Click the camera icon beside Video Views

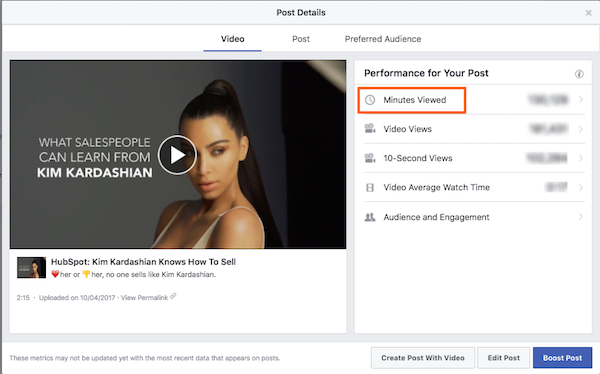[x=370, y=129]
